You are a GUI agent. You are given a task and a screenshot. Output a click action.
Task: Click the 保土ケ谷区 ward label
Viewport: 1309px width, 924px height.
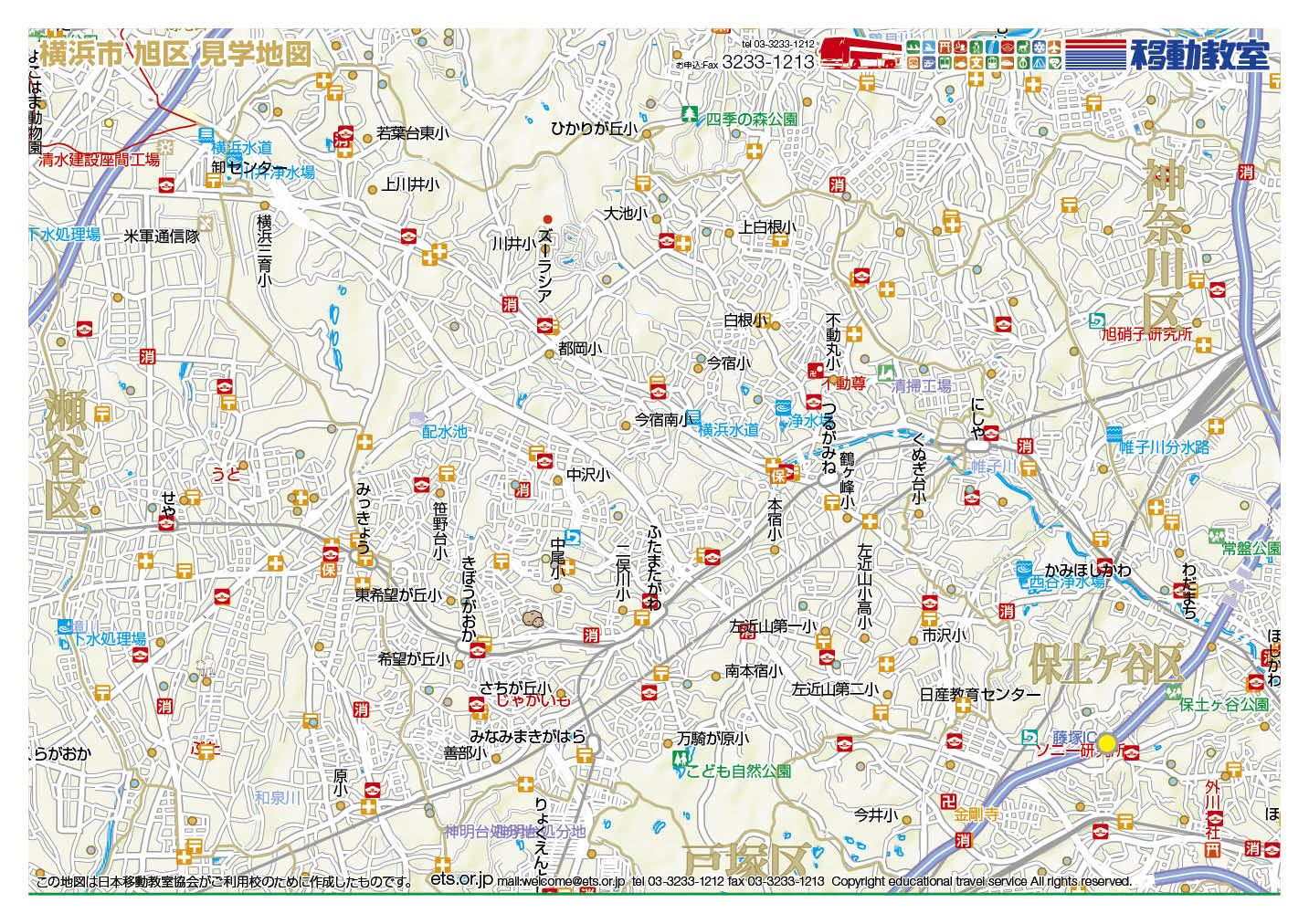click(1106, 664)
